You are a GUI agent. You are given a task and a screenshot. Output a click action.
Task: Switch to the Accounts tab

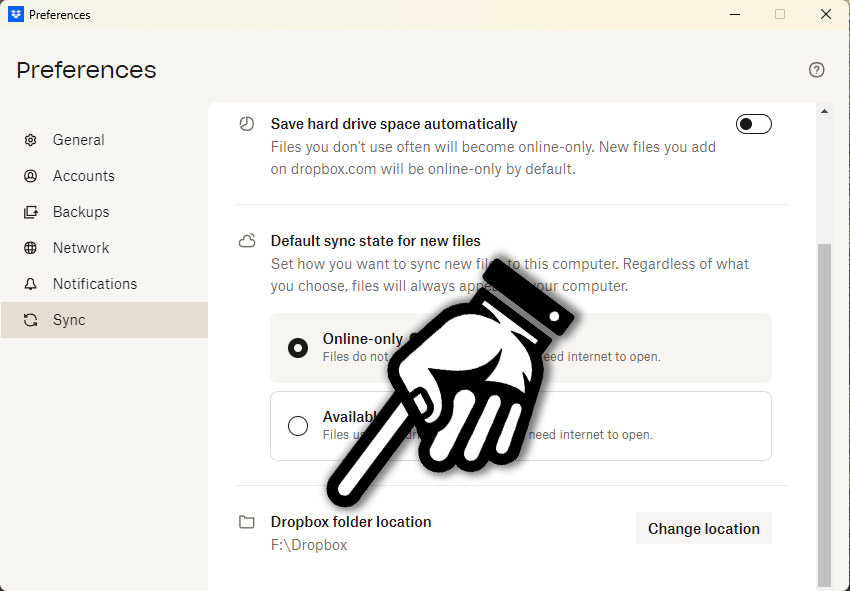coord(83,176)
